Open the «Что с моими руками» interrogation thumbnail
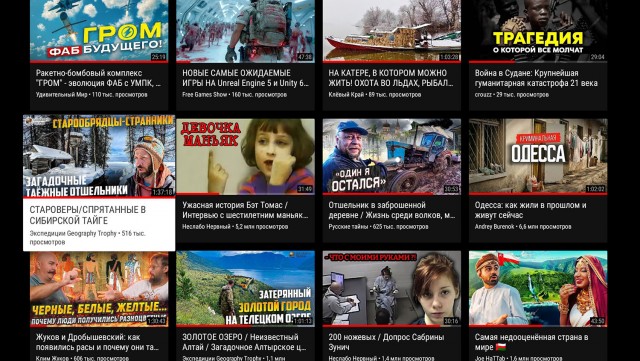The width and height of the screenshot is (640, 361). tap(391, 288)
